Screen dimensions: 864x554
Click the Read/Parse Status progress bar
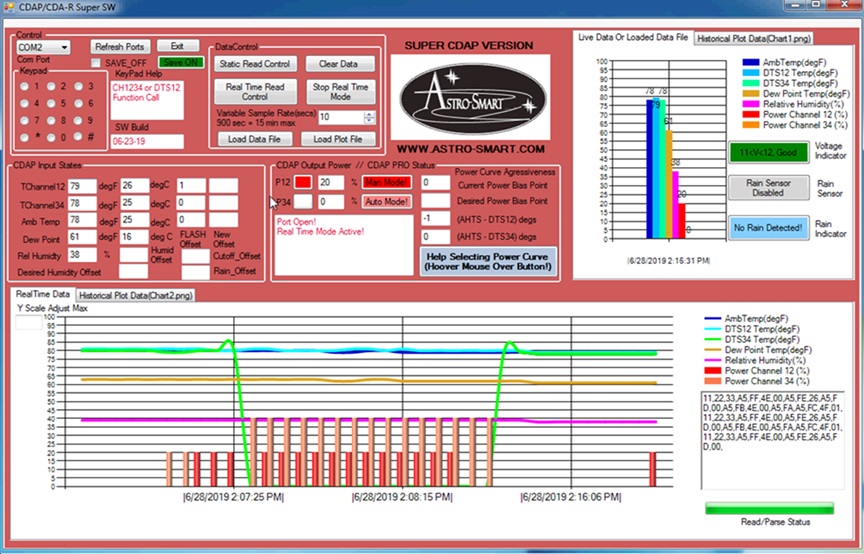point(769,508)
